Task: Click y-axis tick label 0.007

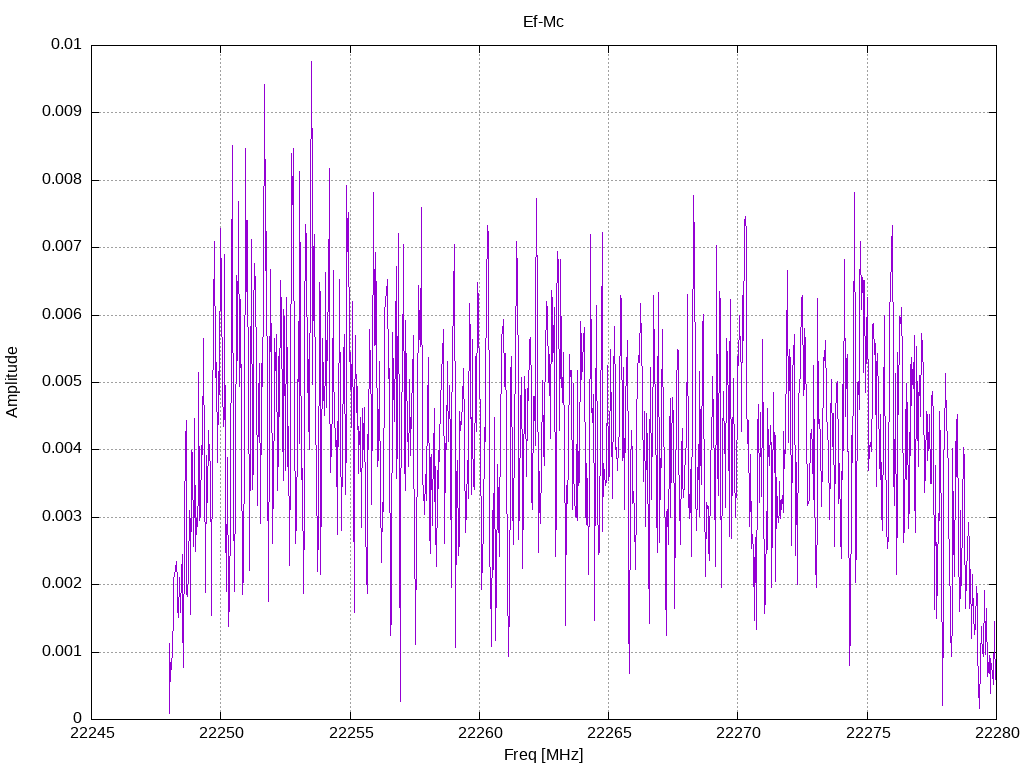Action: coord(62,246)
